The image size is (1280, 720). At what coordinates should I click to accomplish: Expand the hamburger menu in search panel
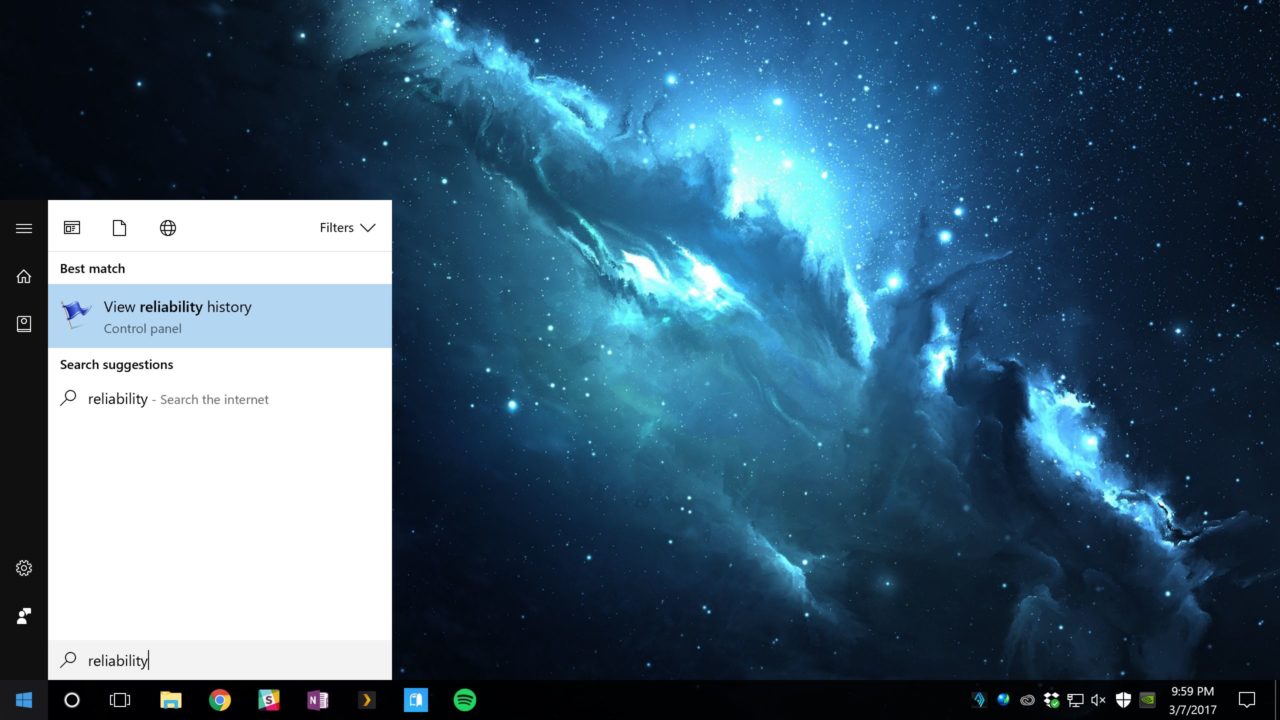24,228
